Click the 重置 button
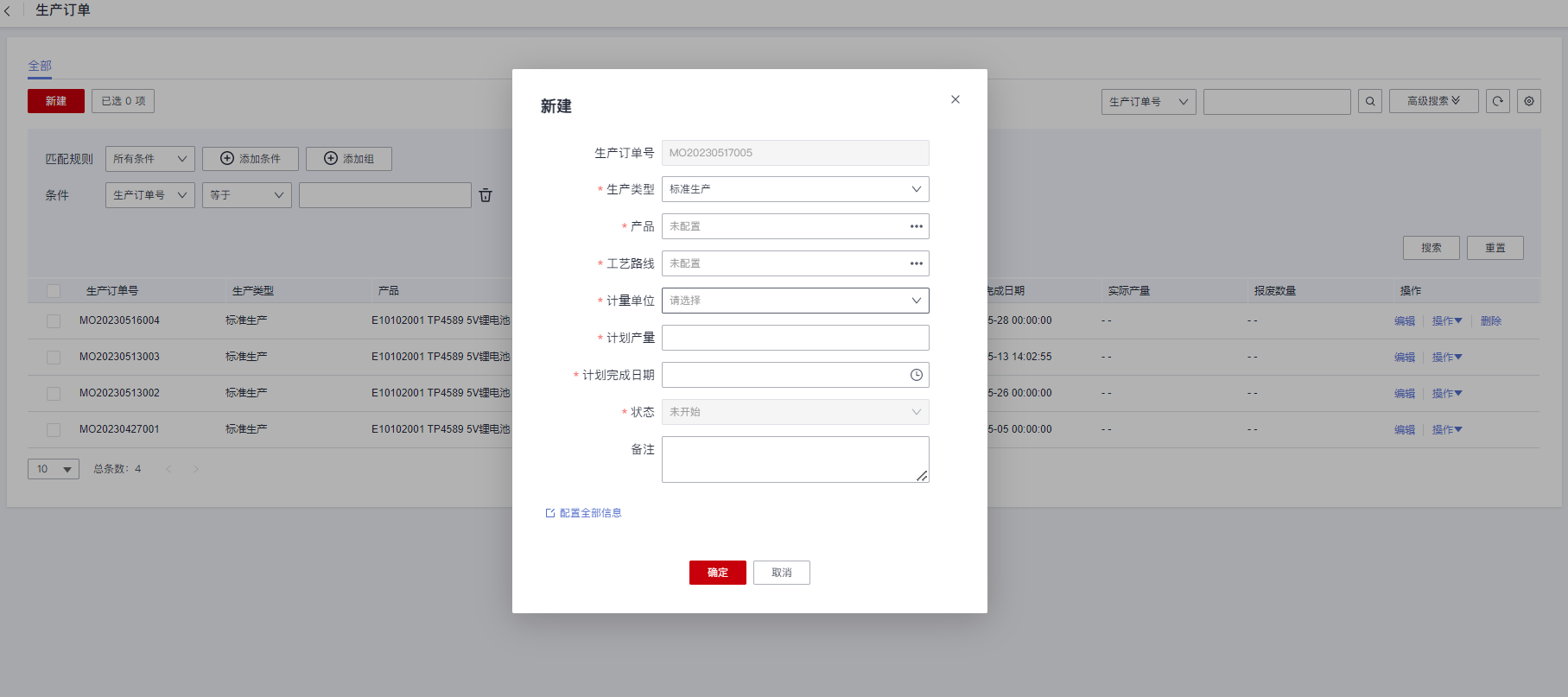 pos(1495,248)
